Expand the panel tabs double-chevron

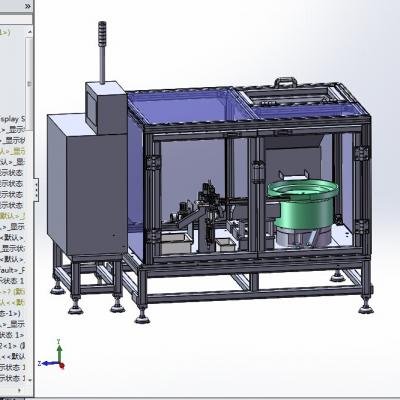point(28,6)
